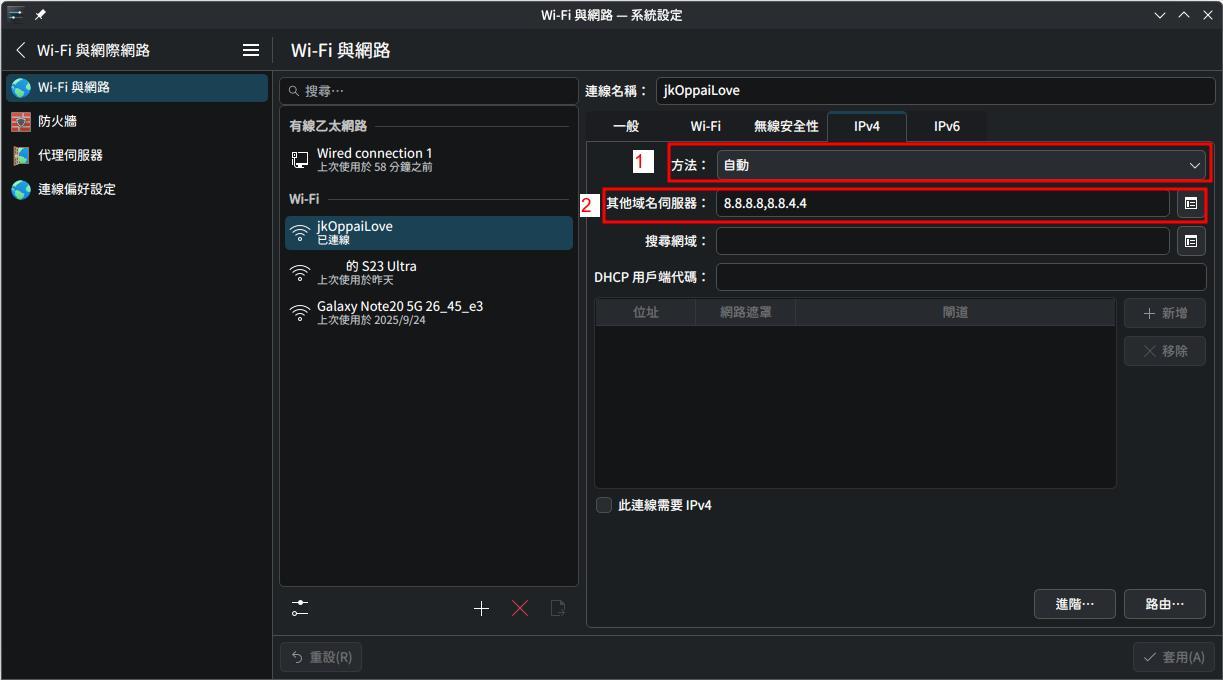The width and height of the screenshot is (1223, 680).
Task: Open the search domains list editor icon
Action: pyautogui.click(x=1191, y=241)
